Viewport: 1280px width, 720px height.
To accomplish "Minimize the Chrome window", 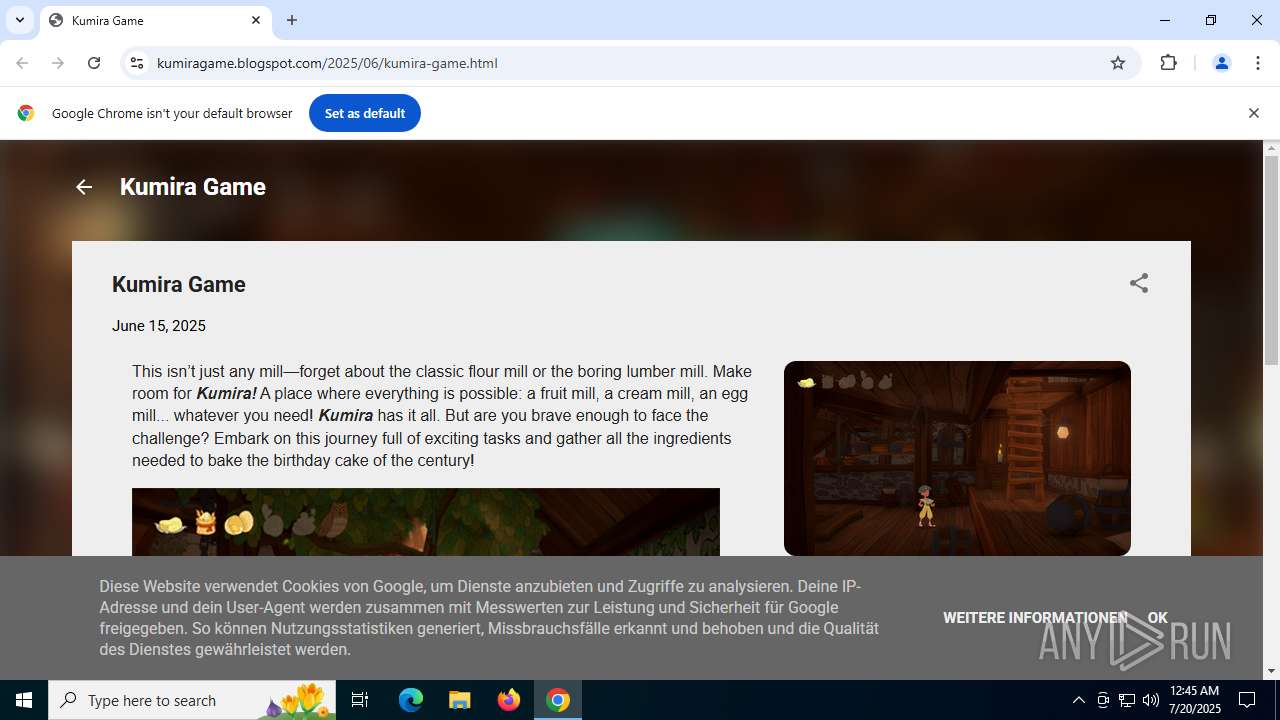I will click(1165, 20).
